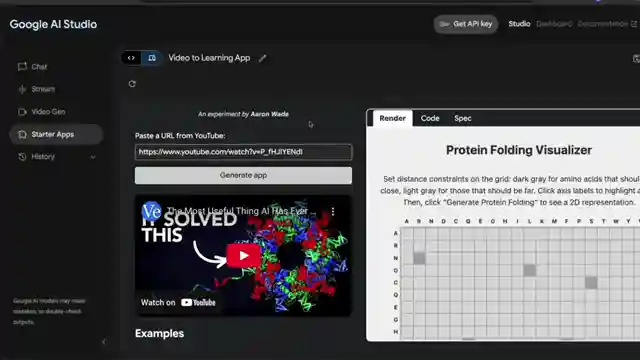Expand the History section chevron
The image size is (640, 360).
click(93, 157)
